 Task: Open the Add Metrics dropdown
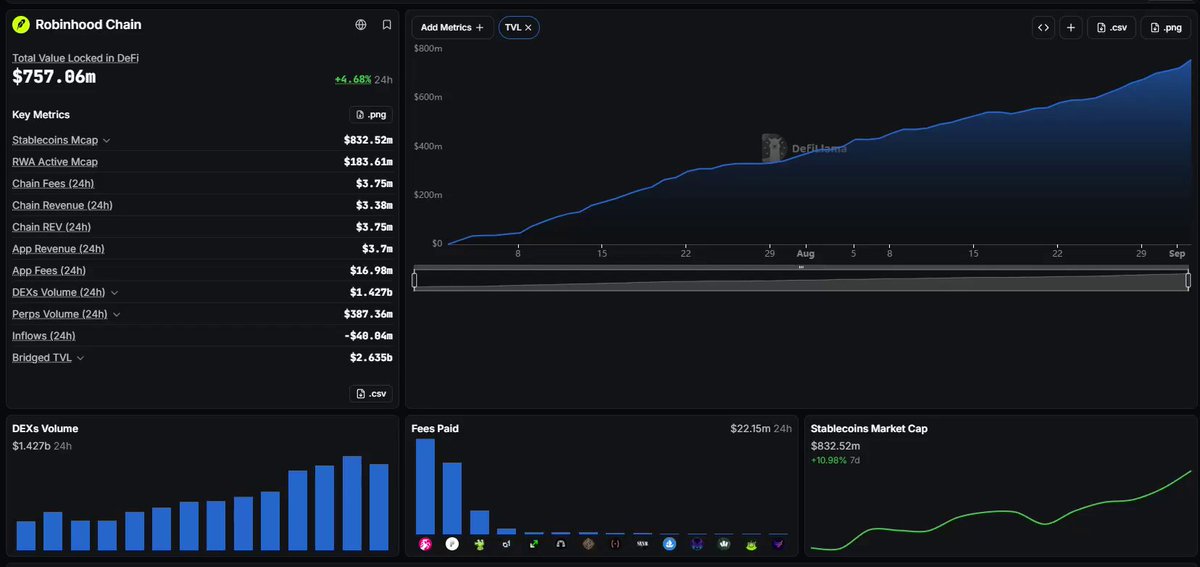pyautogui.click(x=452, y=27)
